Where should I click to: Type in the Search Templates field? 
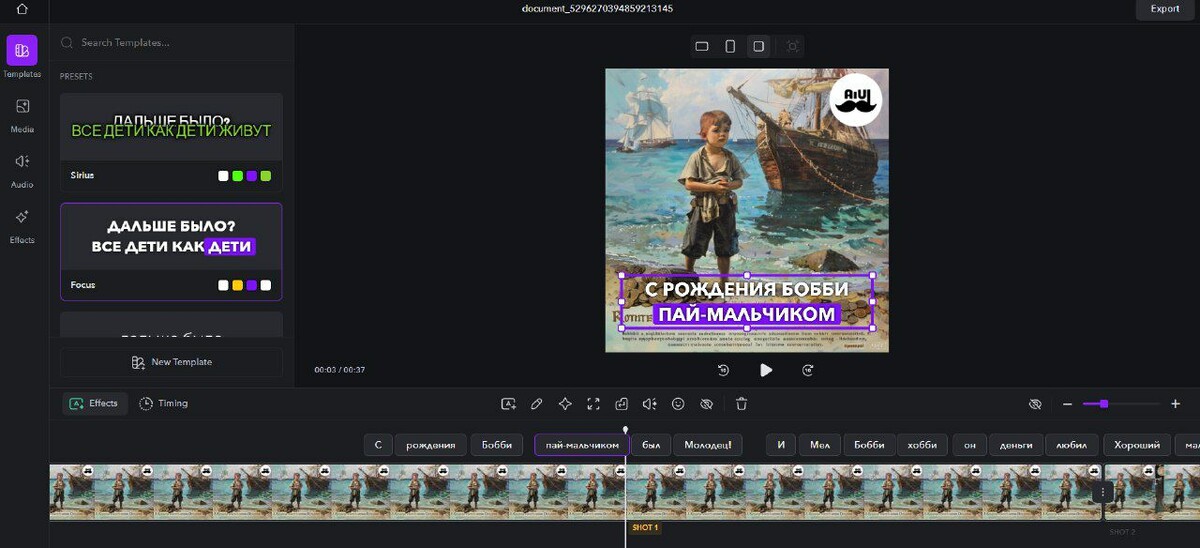(x=170, y=43)
